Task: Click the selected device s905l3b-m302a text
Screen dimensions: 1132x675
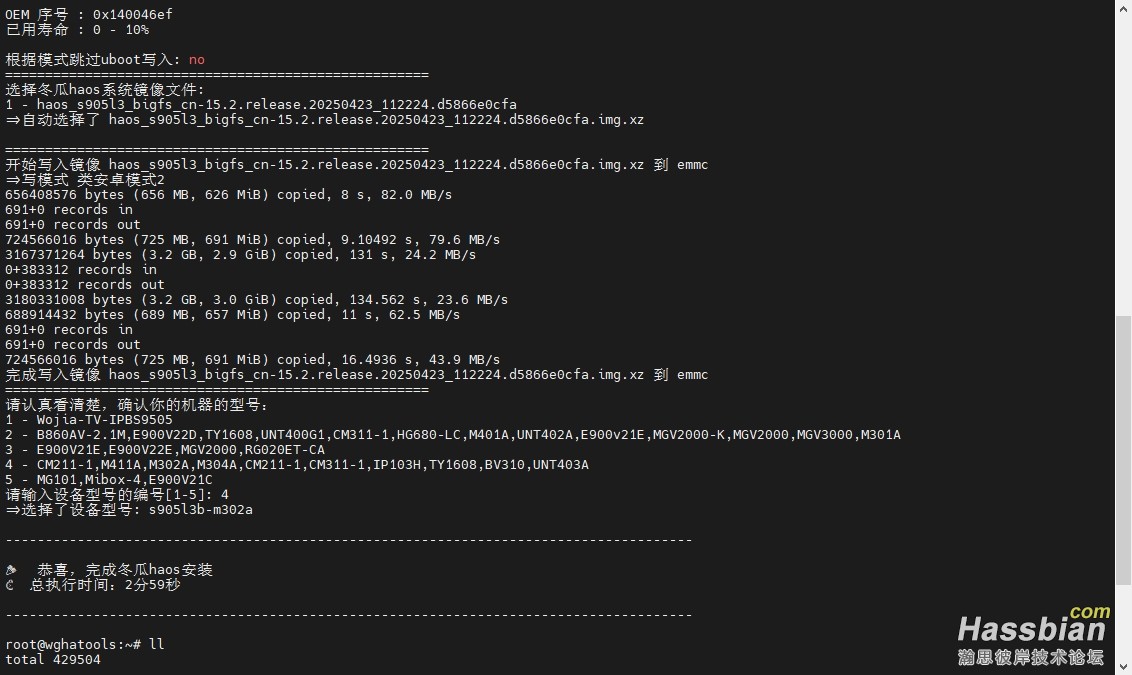Action: point(201,510)
